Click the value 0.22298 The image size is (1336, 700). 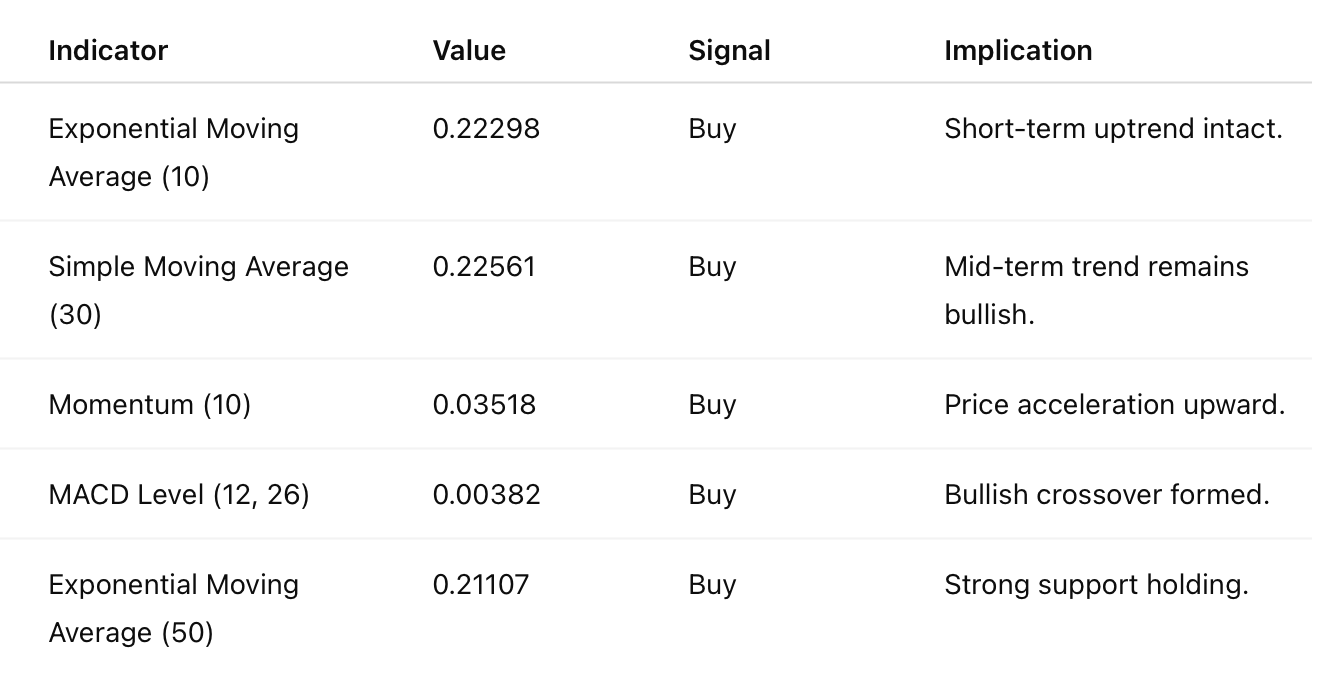point(486,128)
